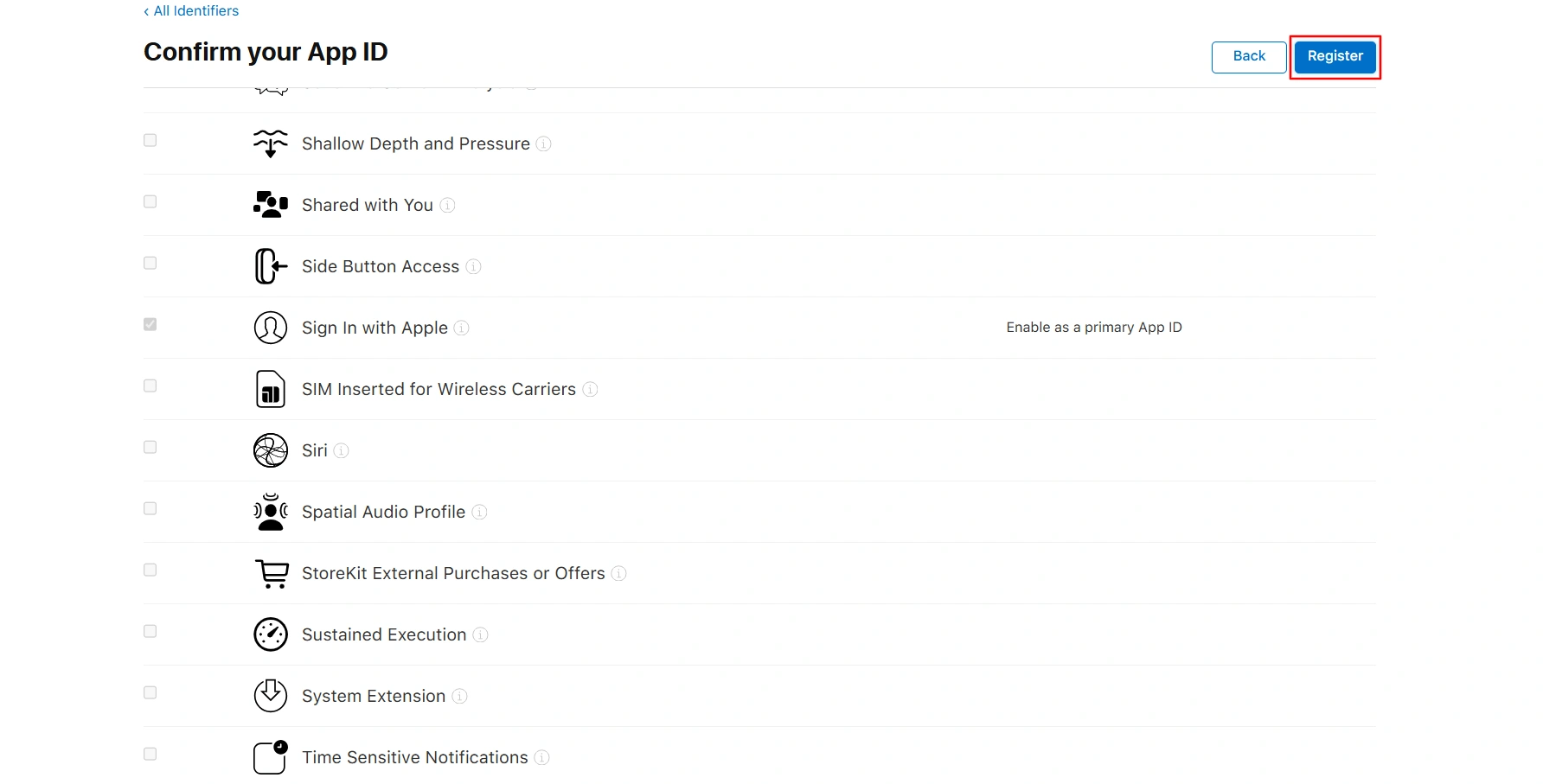Open info for Shallow Depth and Pressure
This screenshot has width=1543, height=784.
[x=543, y=143]
